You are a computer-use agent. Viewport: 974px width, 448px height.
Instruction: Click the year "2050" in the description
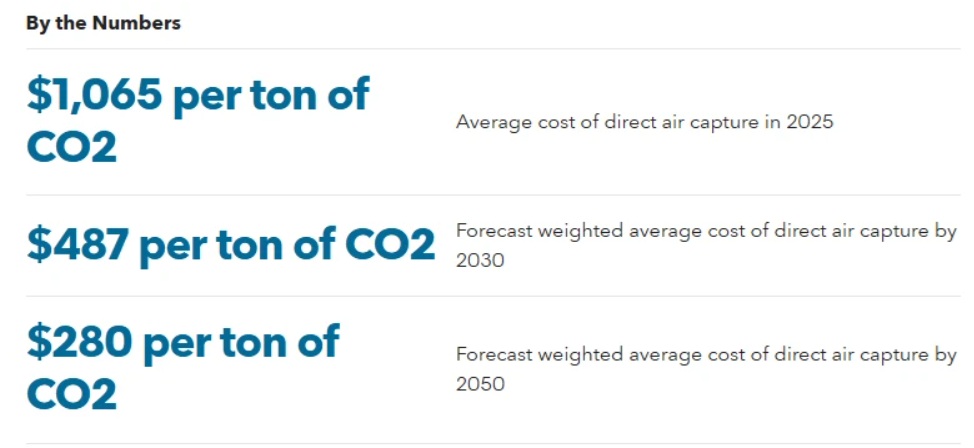tap(480, 384)
